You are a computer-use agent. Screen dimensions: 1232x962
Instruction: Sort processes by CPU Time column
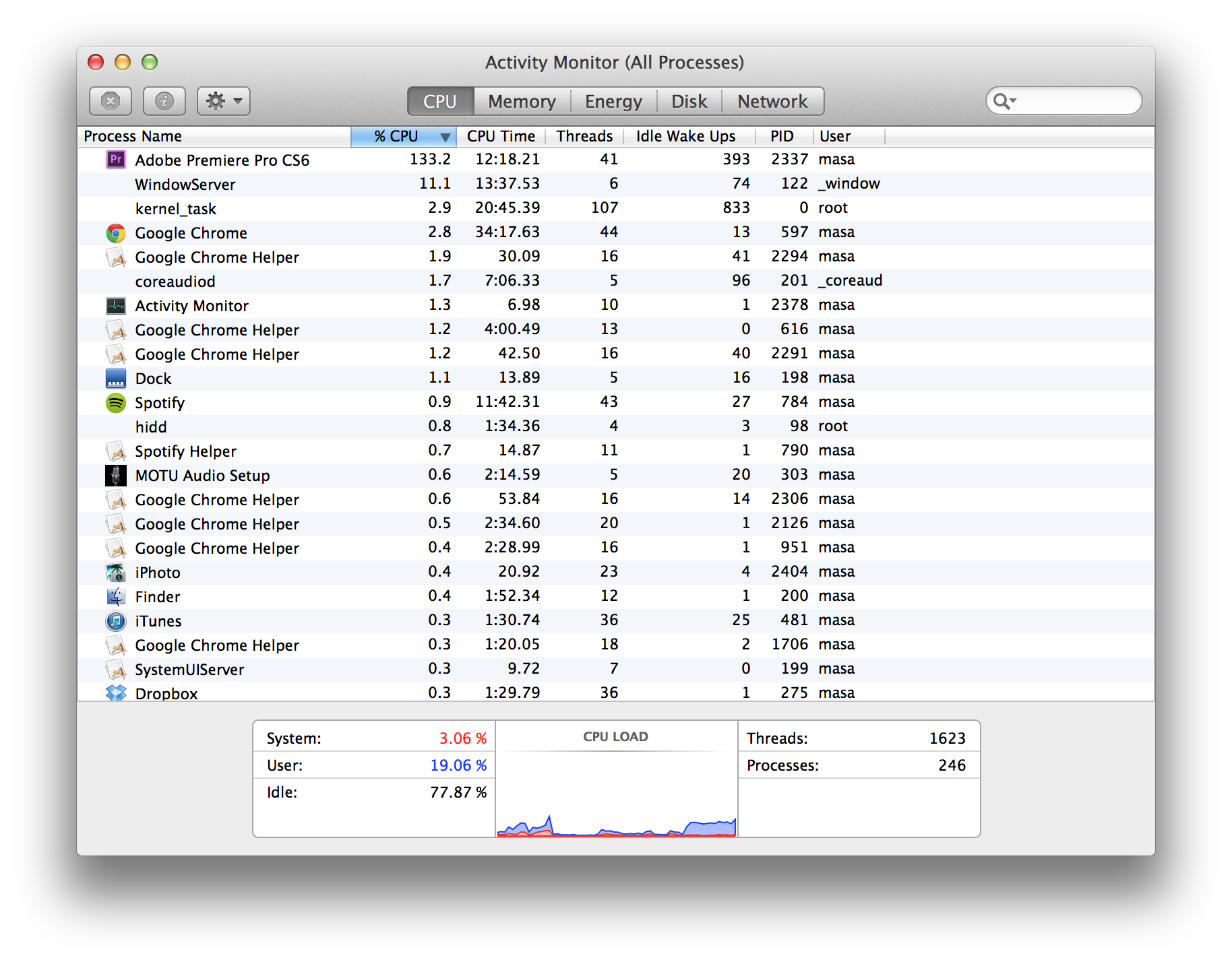click(x=501, y=137)
